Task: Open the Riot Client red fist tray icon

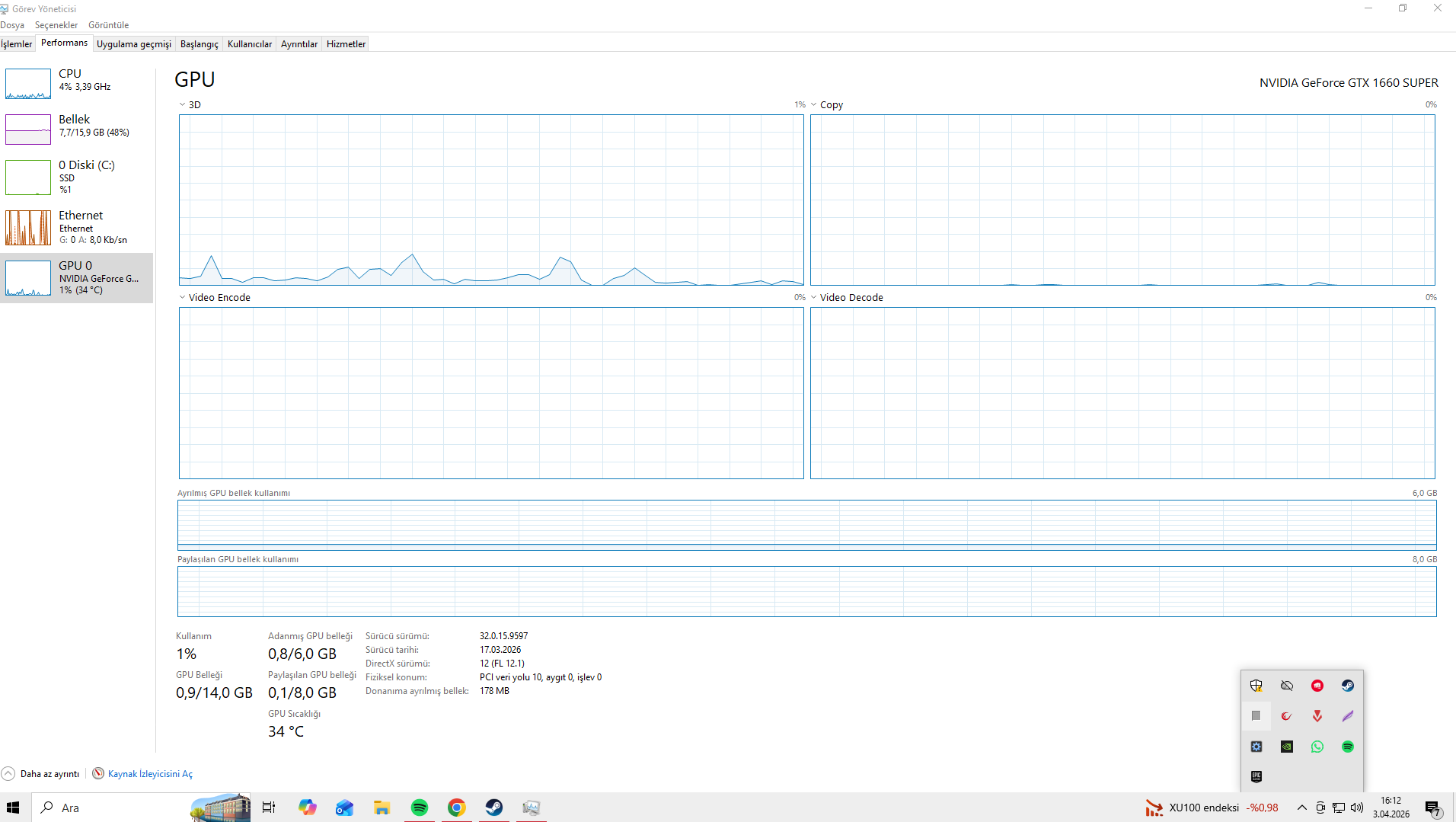Action: pos(1317,686)
